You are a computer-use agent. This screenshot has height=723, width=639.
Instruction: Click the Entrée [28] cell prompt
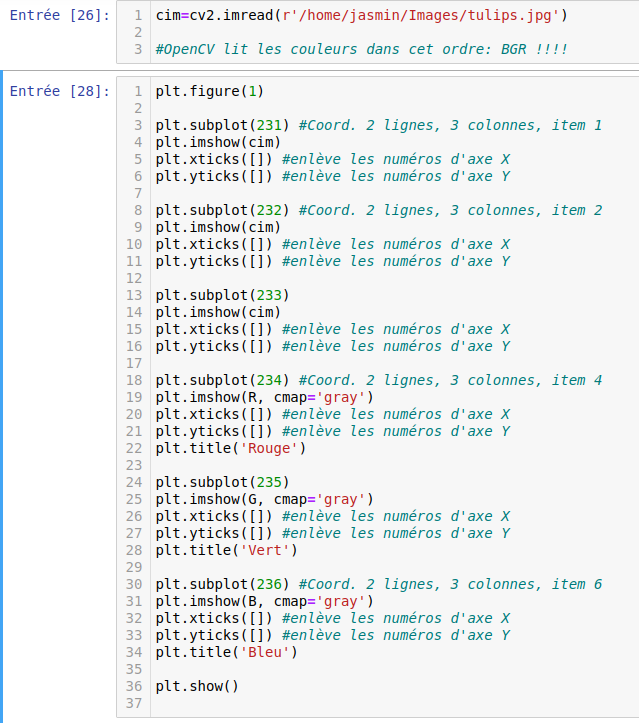click(60, 92)
